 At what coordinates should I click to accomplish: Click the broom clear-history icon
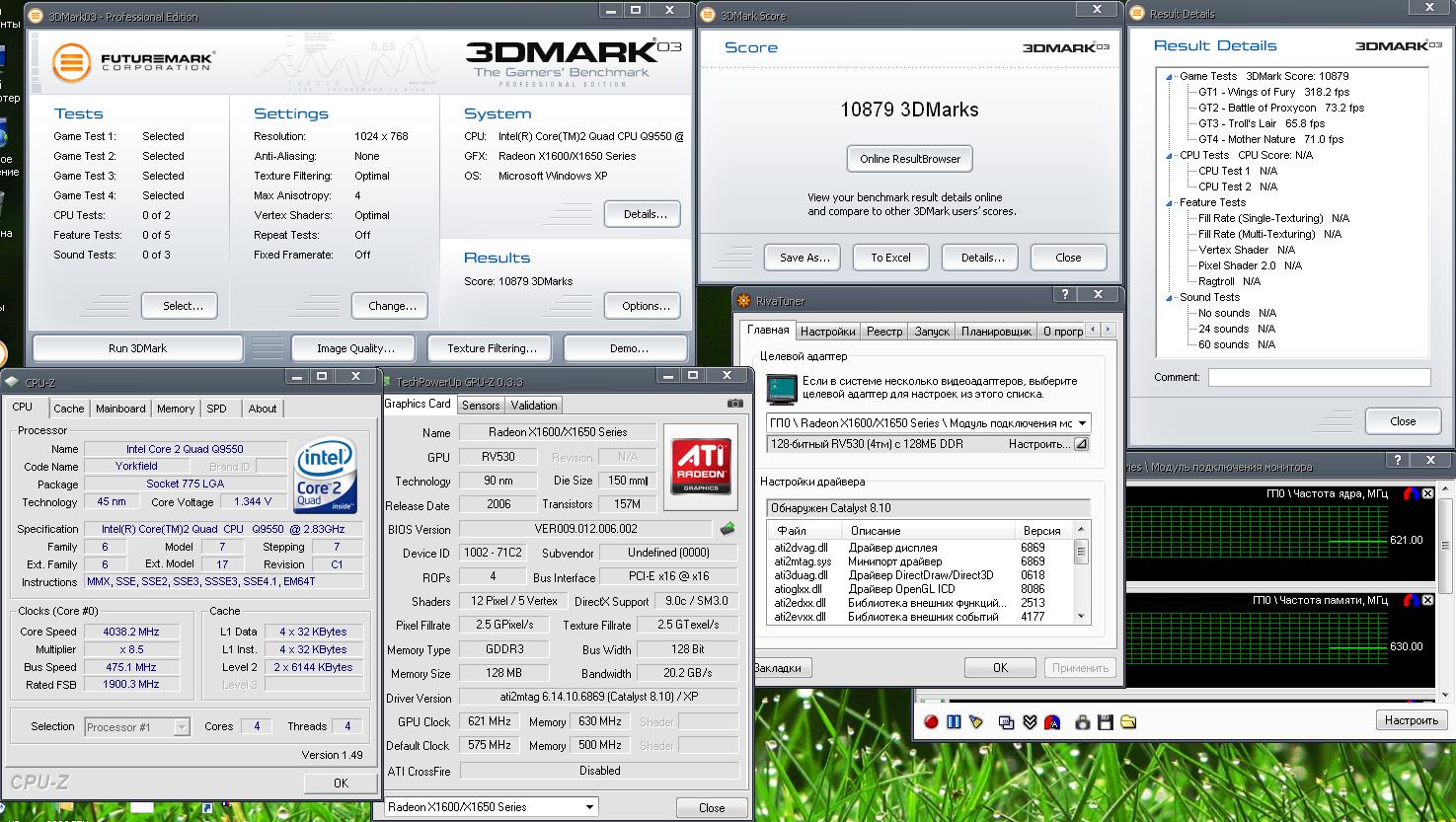(x=976, y=722)
